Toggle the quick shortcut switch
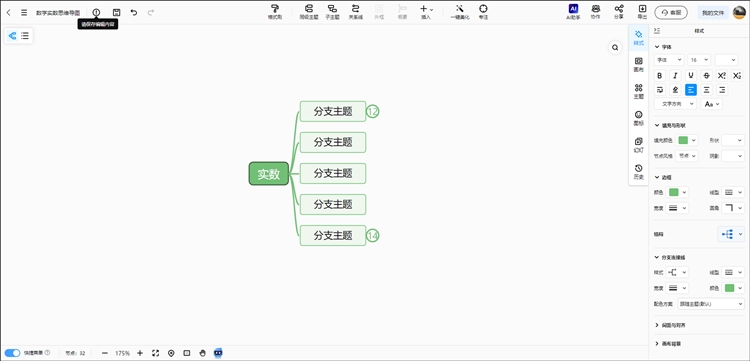This screenshot has height=361, width=750. coord(12,353)
